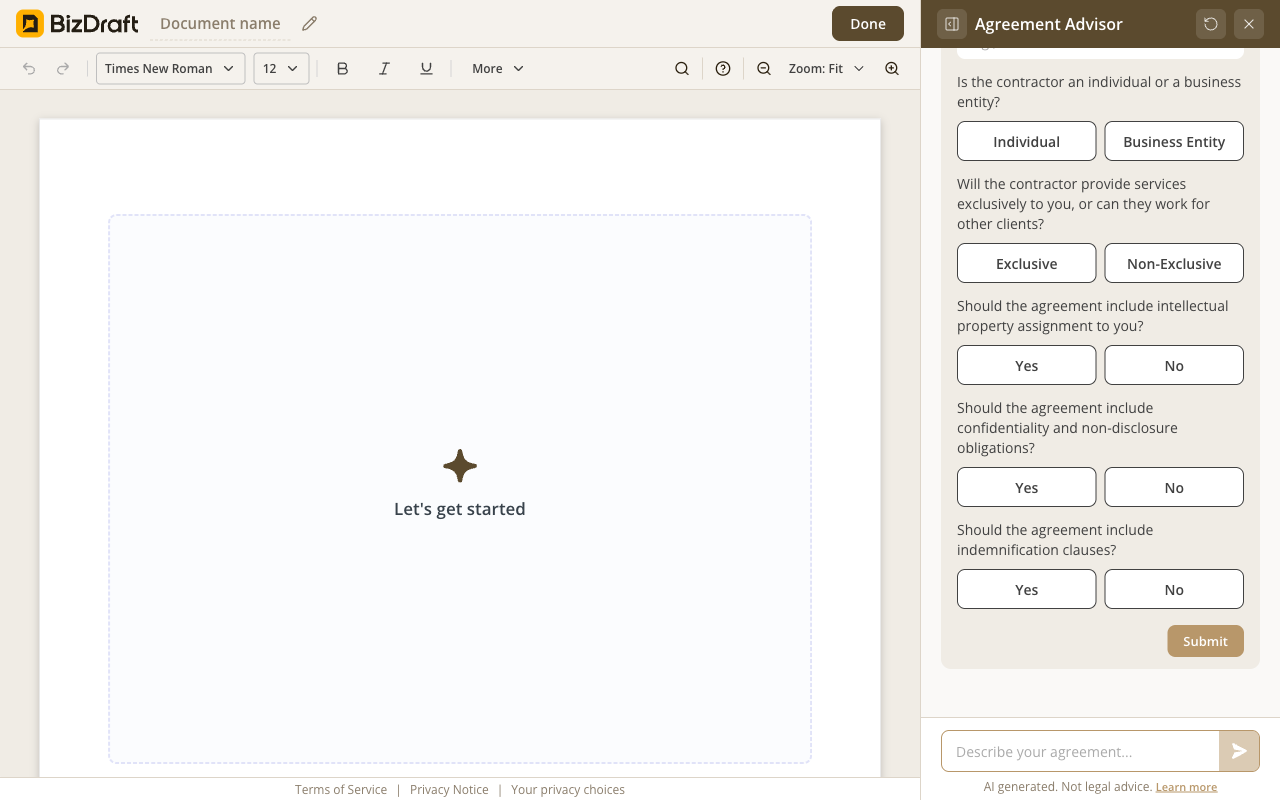Image resolution: width=1280 pixels, height=800 pixels.
Task: Open the Times New Roman font dropdown
Action: click(x=171, y=68)
